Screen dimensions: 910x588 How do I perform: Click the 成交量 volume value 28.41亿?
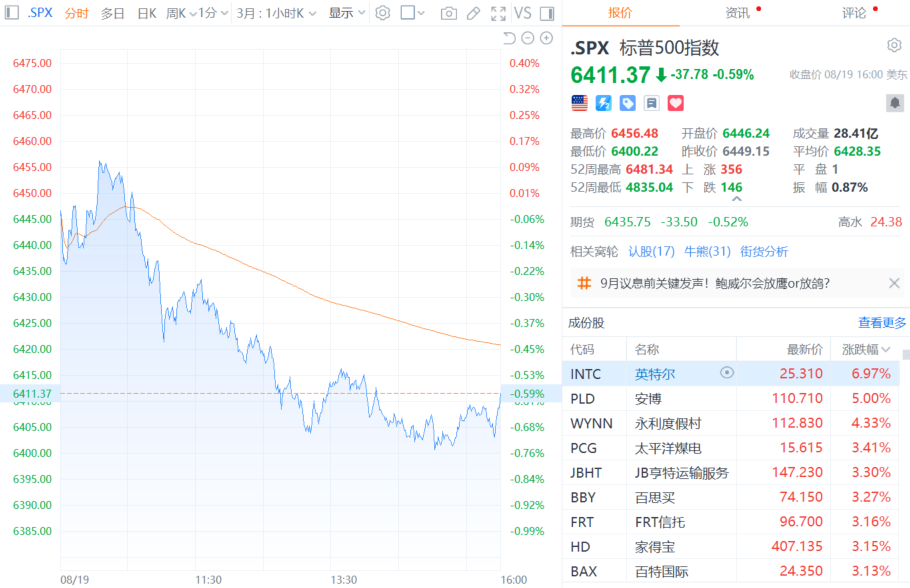tap(856, 134)
